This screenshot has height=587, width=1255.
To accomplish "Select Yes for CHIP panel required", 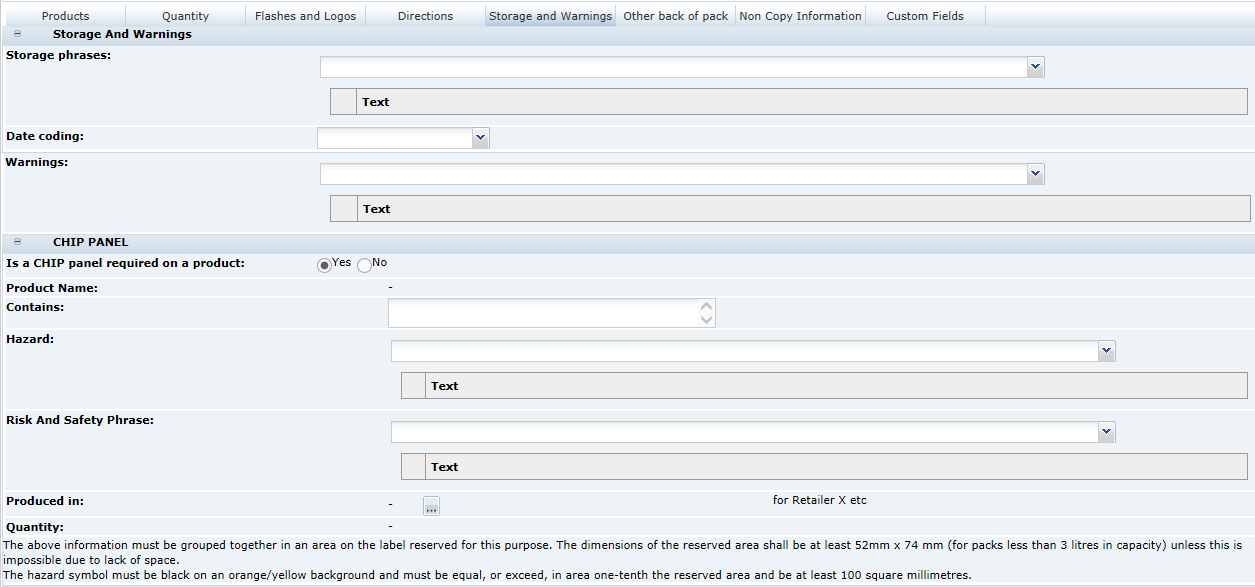I will tap(324, 263).
